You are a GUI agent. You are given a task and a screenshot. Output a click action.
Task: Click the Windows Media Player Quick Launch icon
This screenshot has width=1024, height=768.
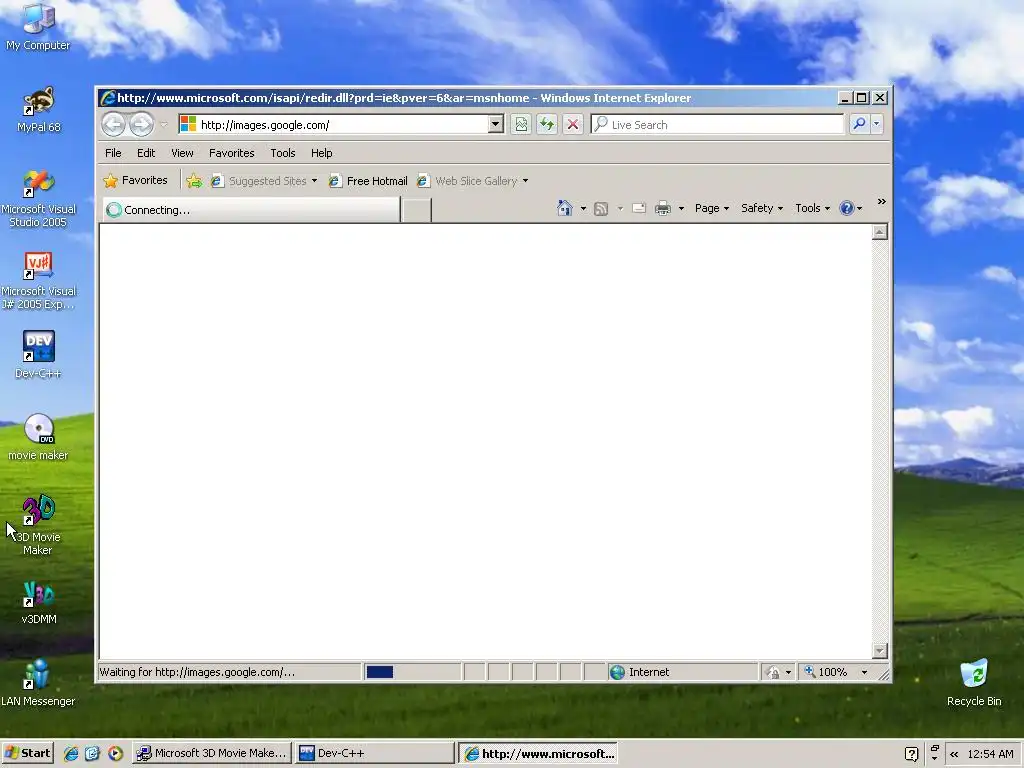tap(115, 753)
